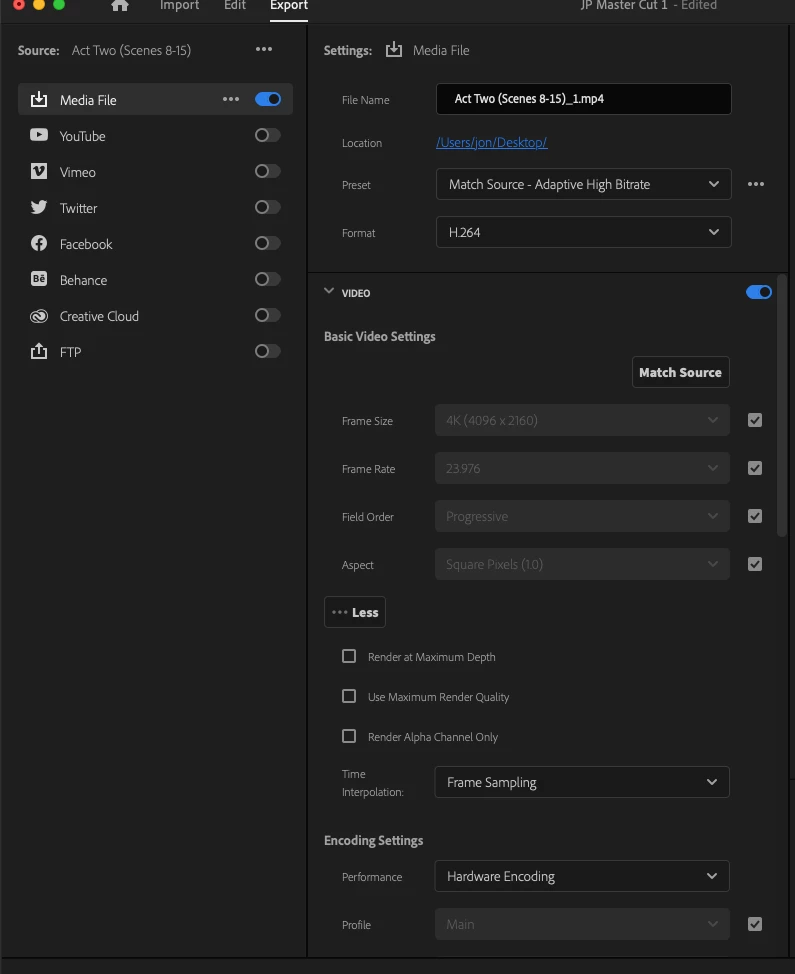The width and height of the screenshot is (795, 974).
Task: Collapse the VIDEO section chevron
Action: click(329, 293)
